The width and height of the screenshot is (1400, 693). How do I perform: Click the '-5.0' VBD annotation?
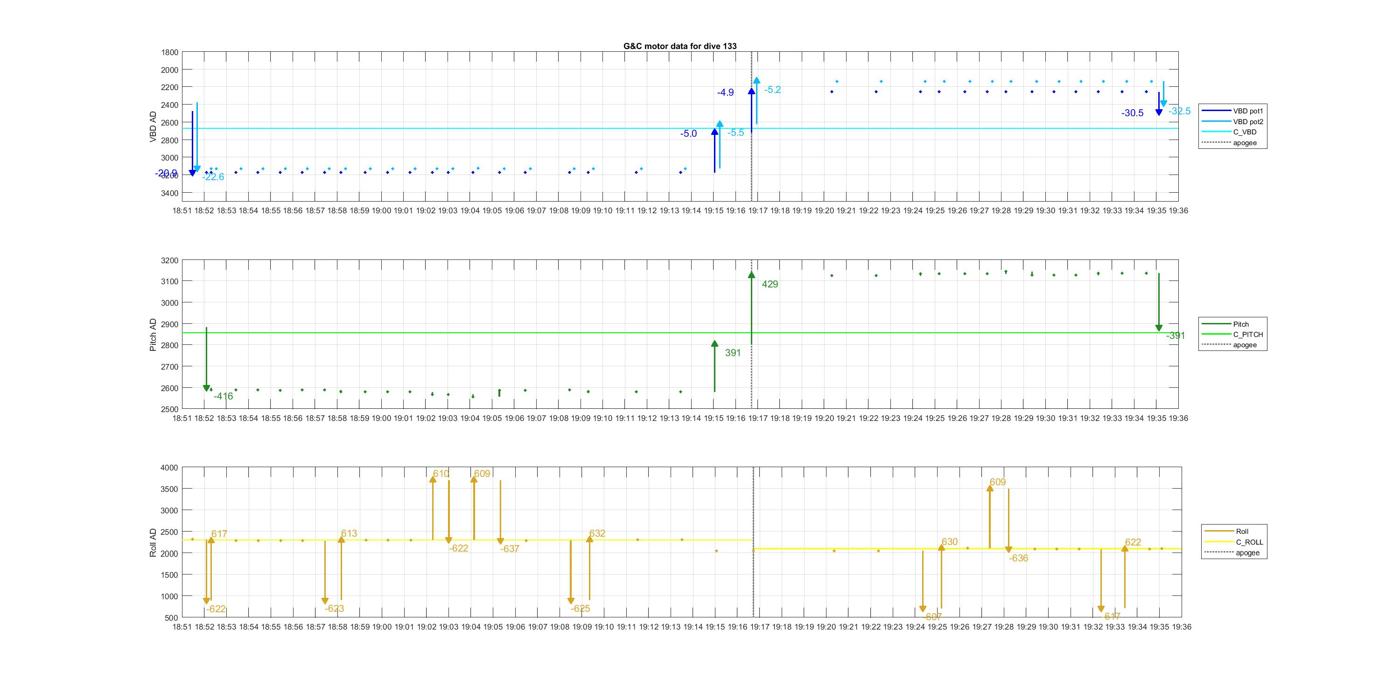(x=688, y=134)
